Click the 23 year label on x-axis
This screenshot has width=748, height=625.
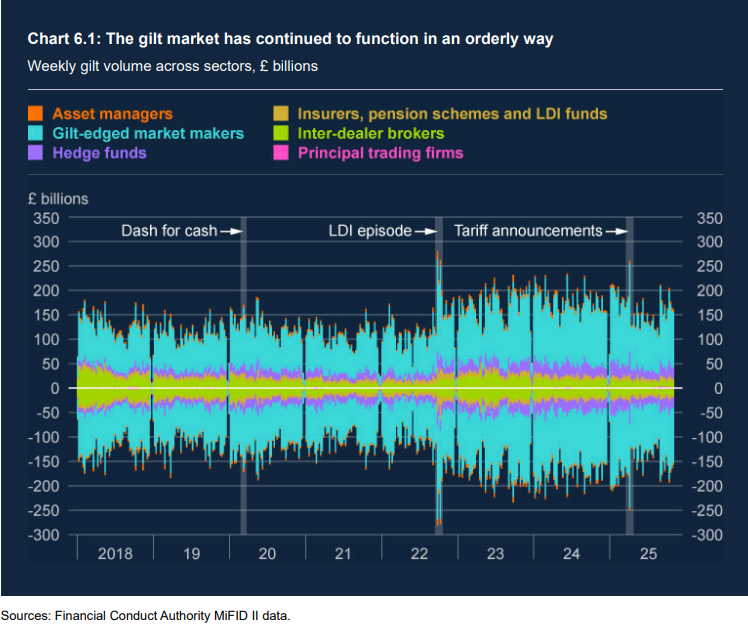pos(494,553)
